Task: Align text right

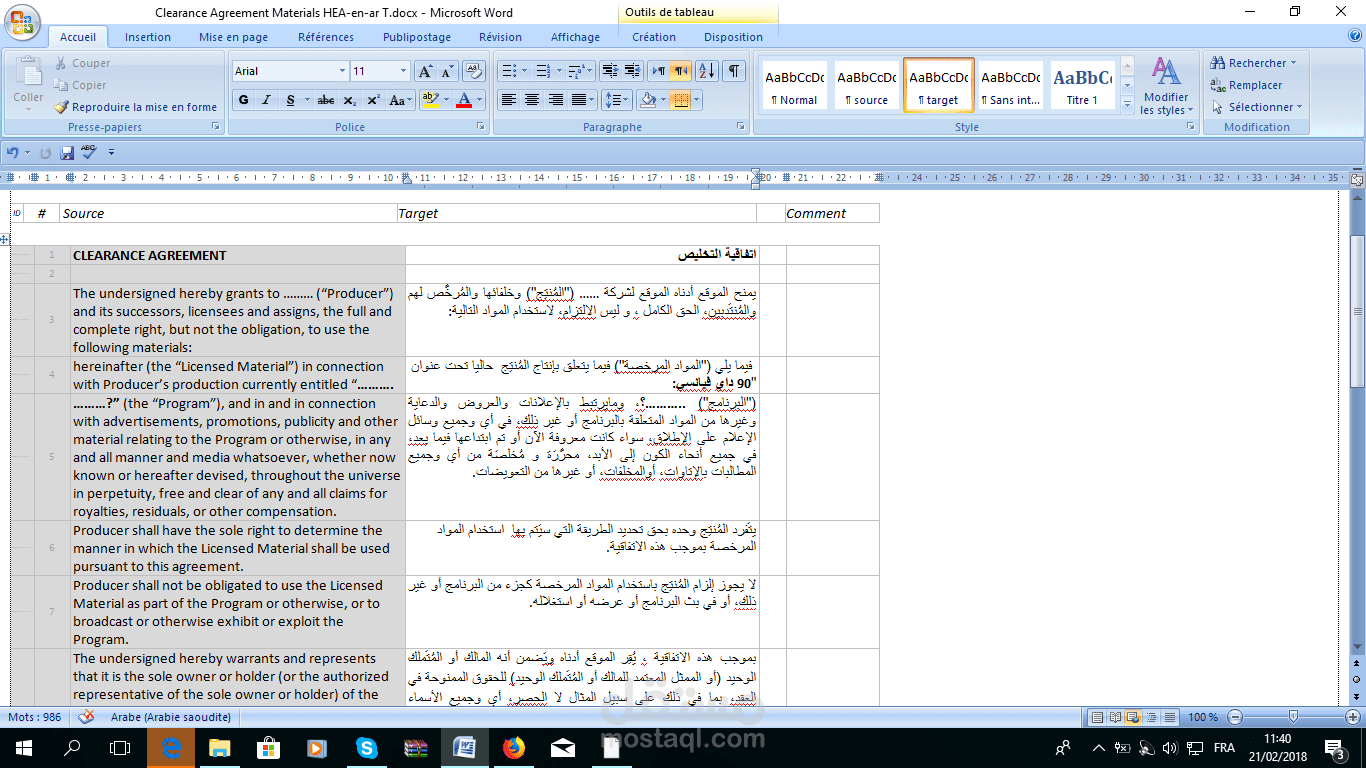Action: [555, 100]
